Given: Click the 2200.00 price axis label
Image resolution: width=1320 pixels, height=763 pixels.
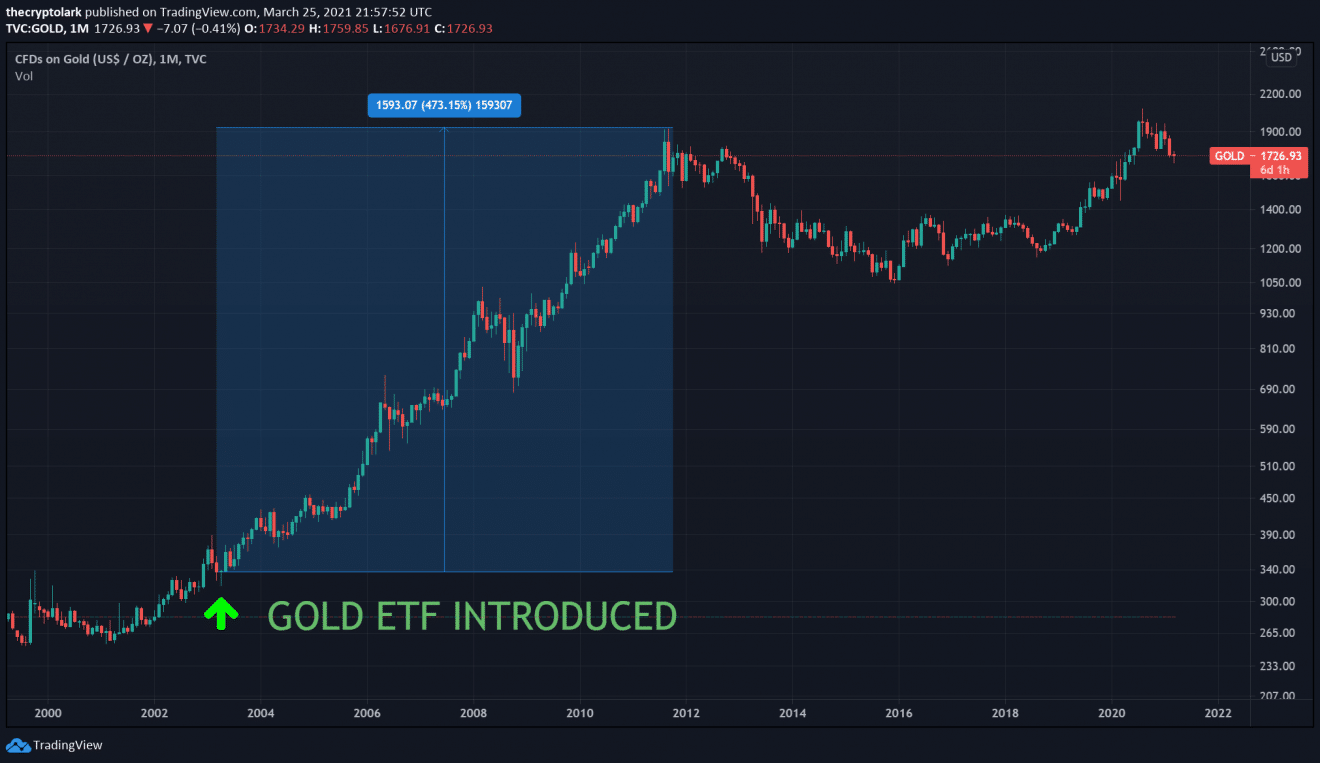Looking at the screenshot, I should click(1279, 94).
